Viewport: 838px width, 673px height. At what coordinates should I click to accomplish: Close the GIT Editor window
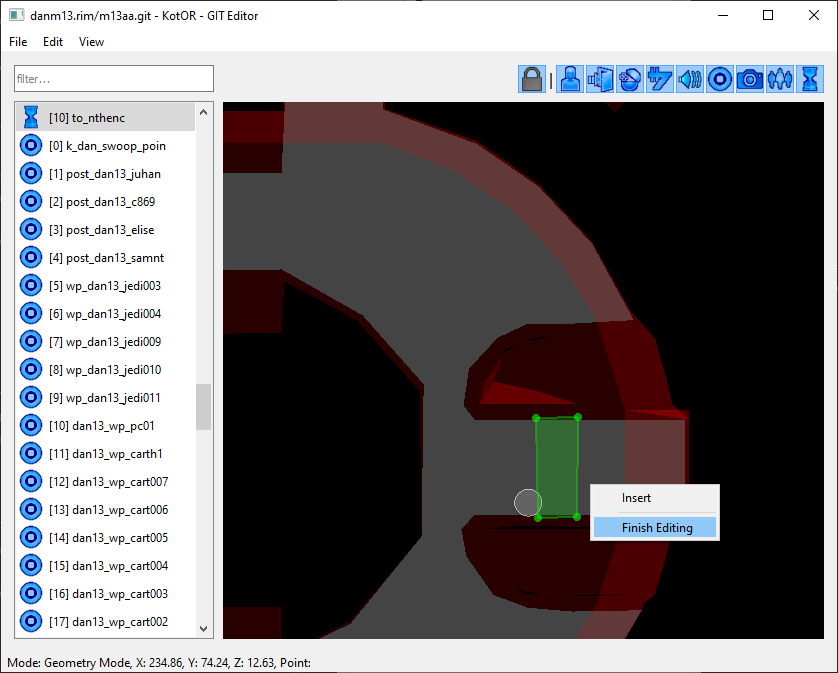click(813, 16)
